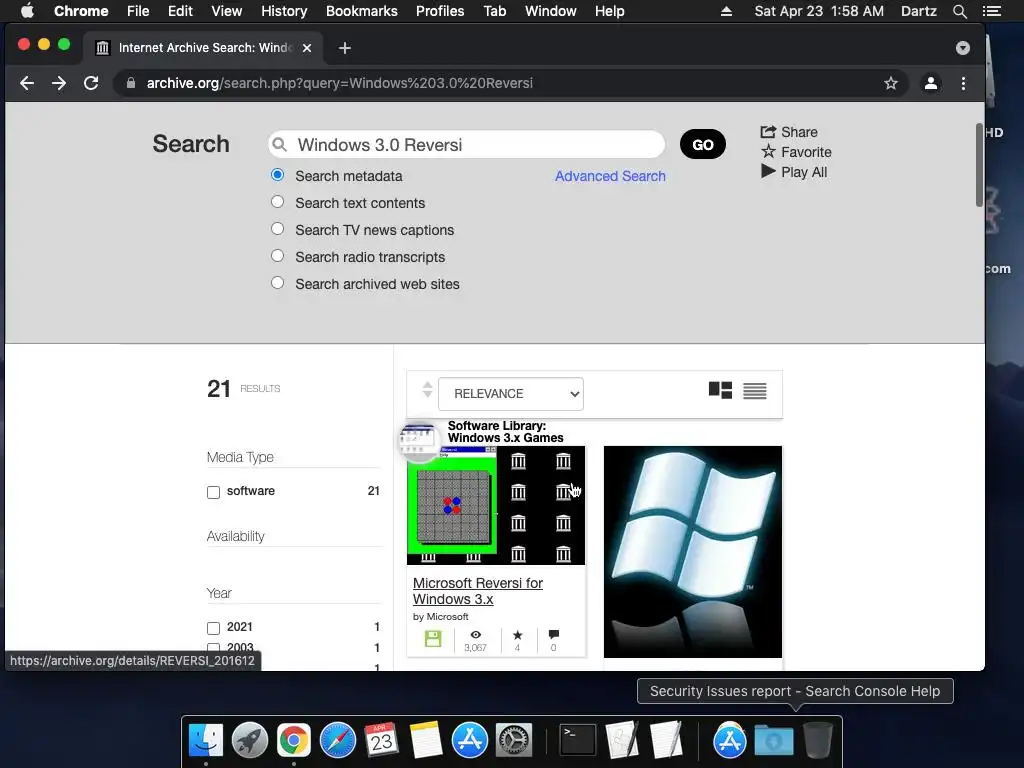Bookmark this page with the star icon
This screenshot has height=768, width=1024.
click(x=891, y=83)
